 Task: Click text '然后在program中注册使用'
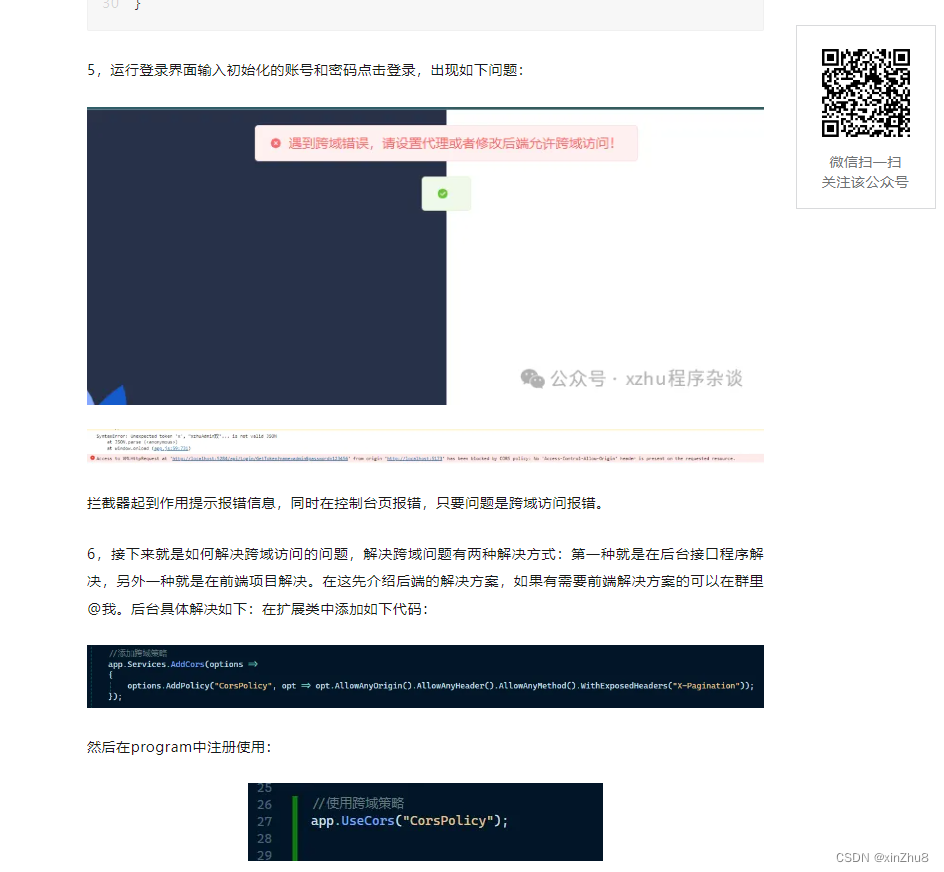[179, 747]
